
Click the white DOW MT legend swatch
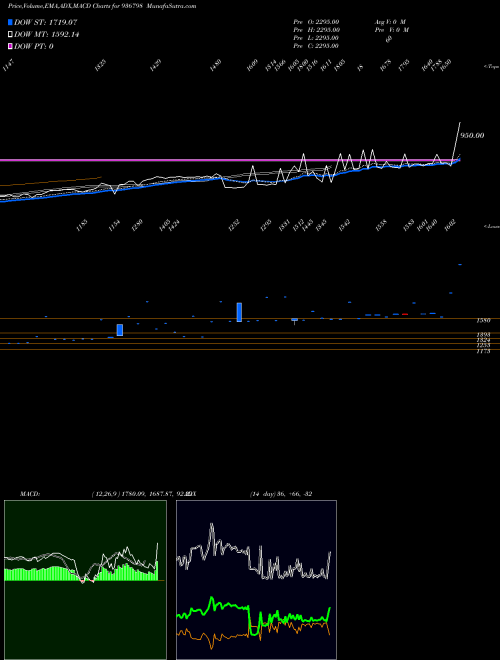(11, 35)
